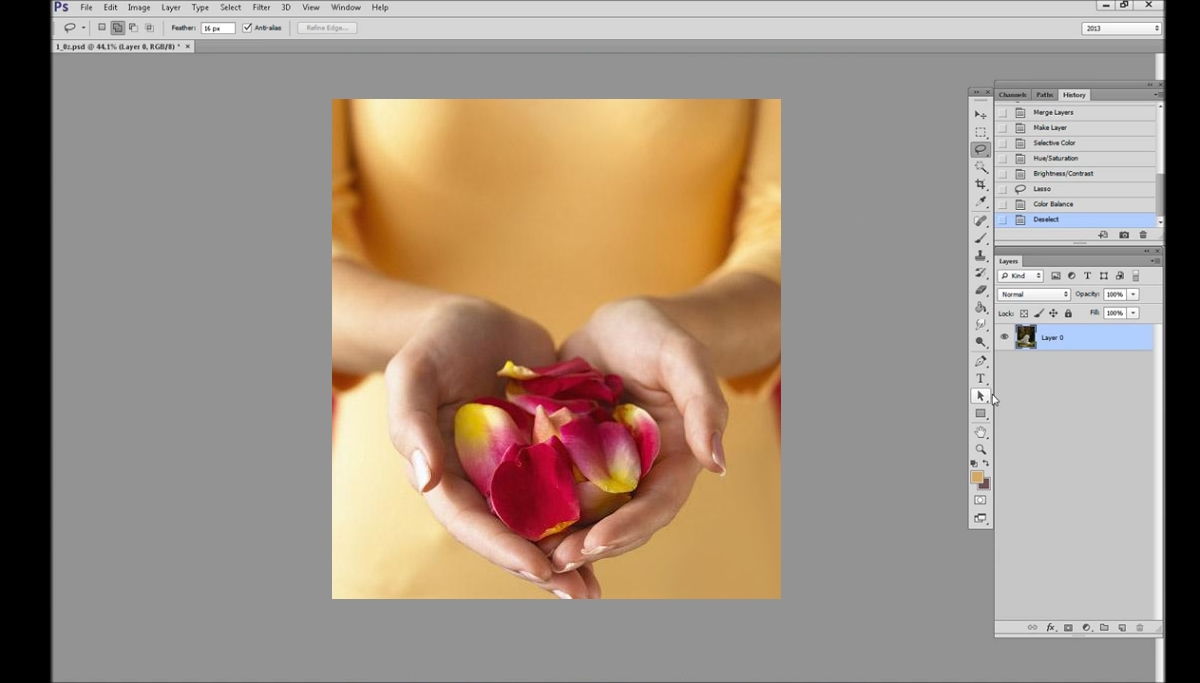Add a layer style via fx icon
Screen dimensions: 1200x683
(x=1051, y=628)
